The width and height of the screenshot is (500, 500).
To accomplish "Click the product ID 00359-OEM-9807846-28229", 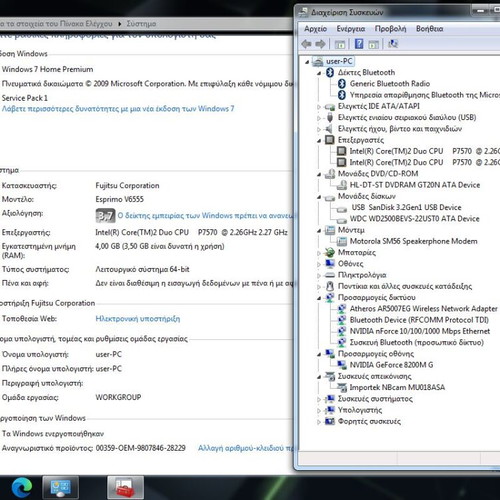I will (140, 448).
